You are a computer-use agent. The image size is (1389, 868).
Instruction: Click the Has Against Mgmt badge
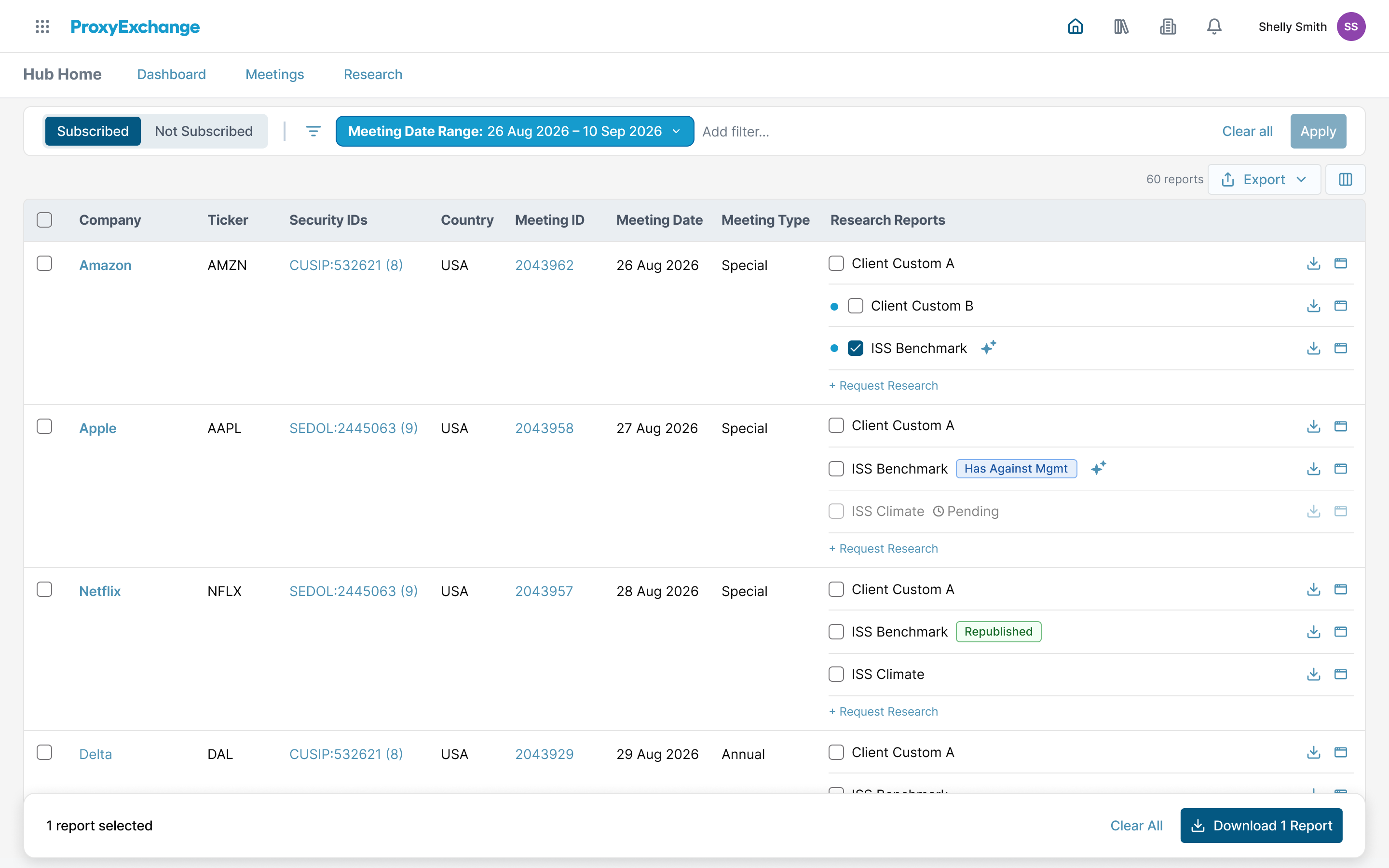[x=1016, y=469]
